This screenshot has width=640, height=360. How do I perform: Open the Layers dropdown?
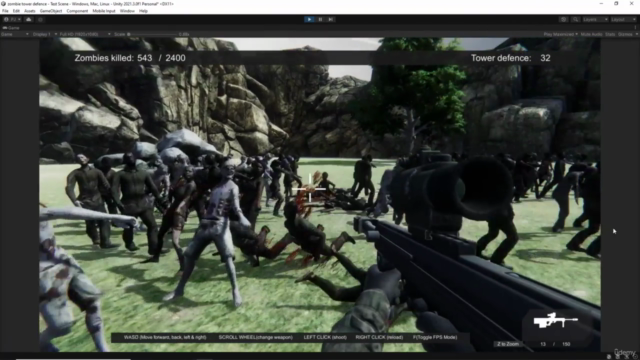pos(595,19)
